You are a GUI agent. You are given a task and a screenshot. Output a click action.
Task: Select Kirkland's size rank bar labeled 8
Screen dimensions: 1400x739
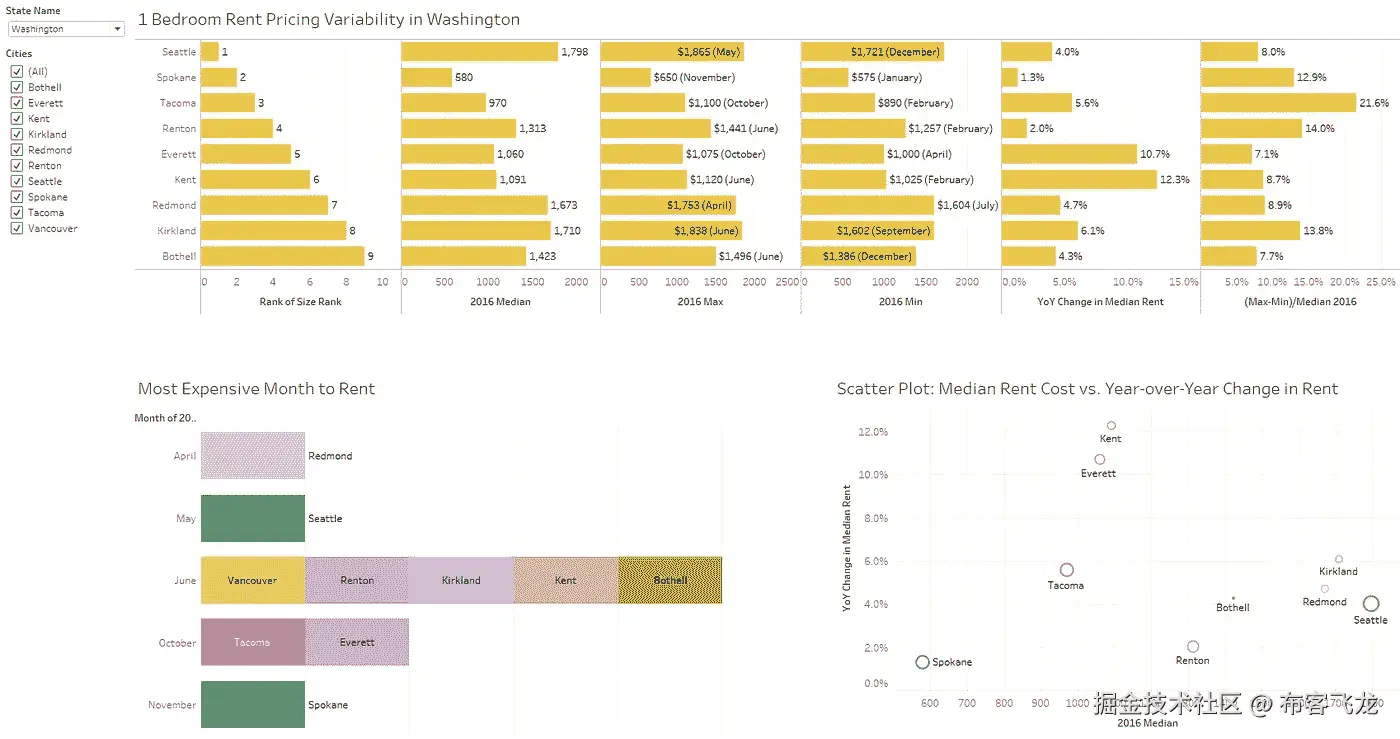[273, 231]
